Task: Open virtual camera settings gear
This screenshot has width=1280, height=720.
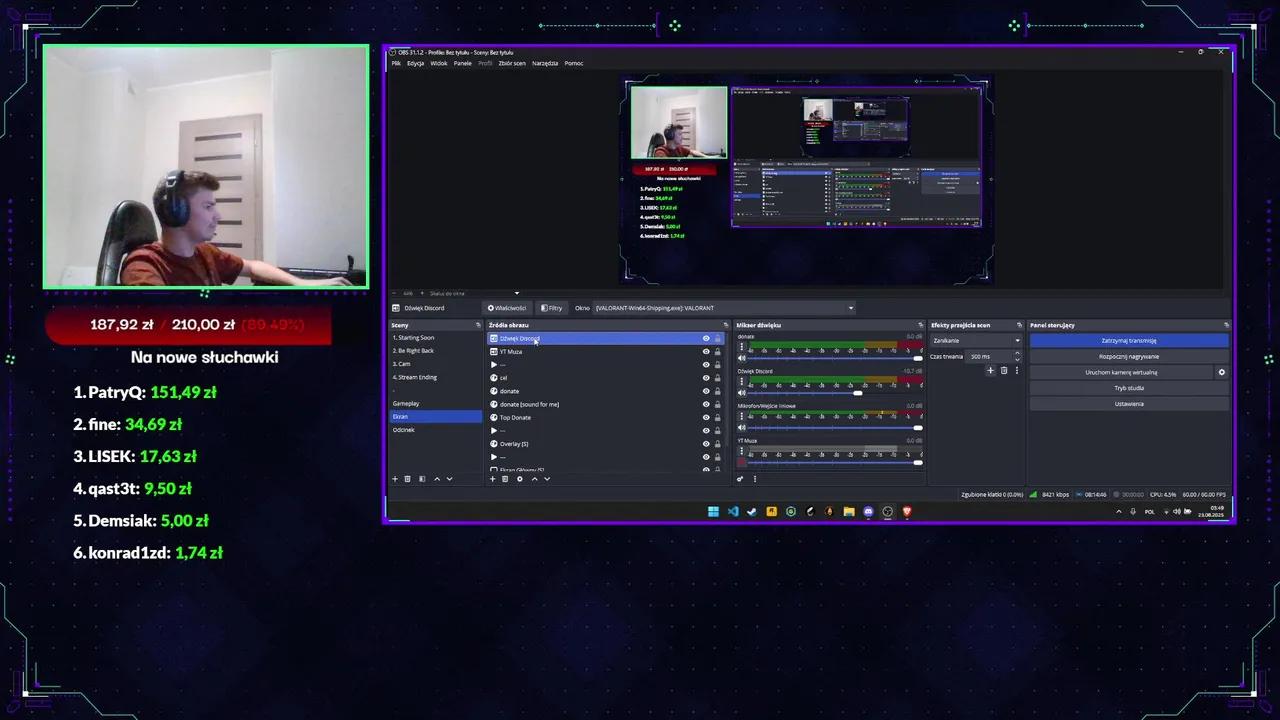Action: pos(1221,372)
